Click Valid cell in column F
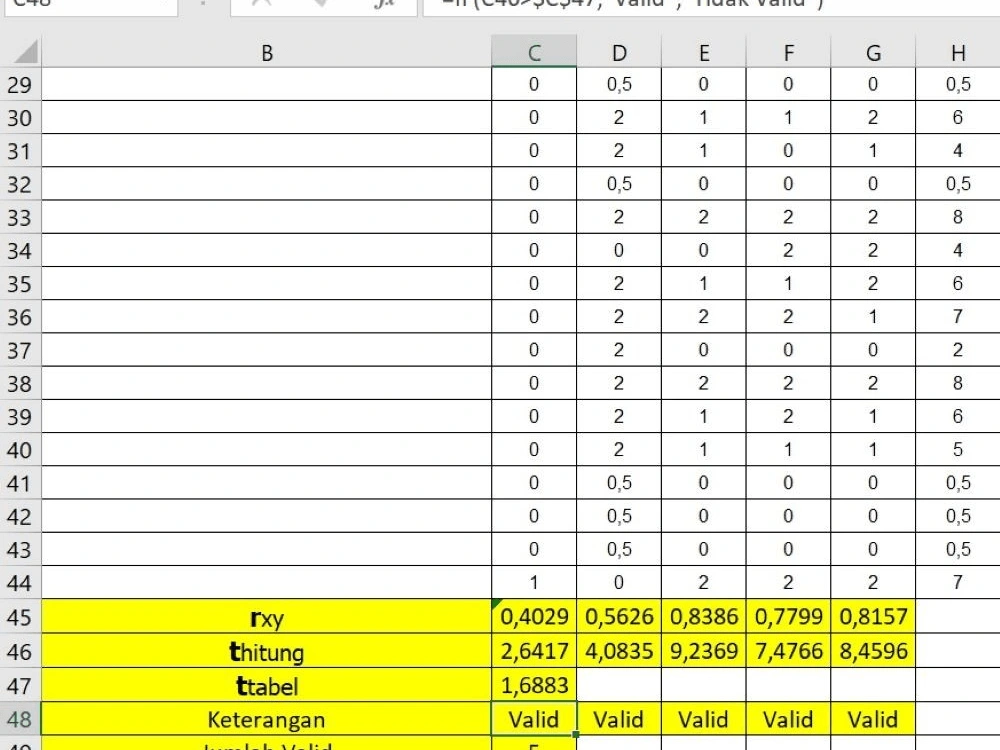The width and height of the screenshot is (1000, 750). click(x=788, y=719)
